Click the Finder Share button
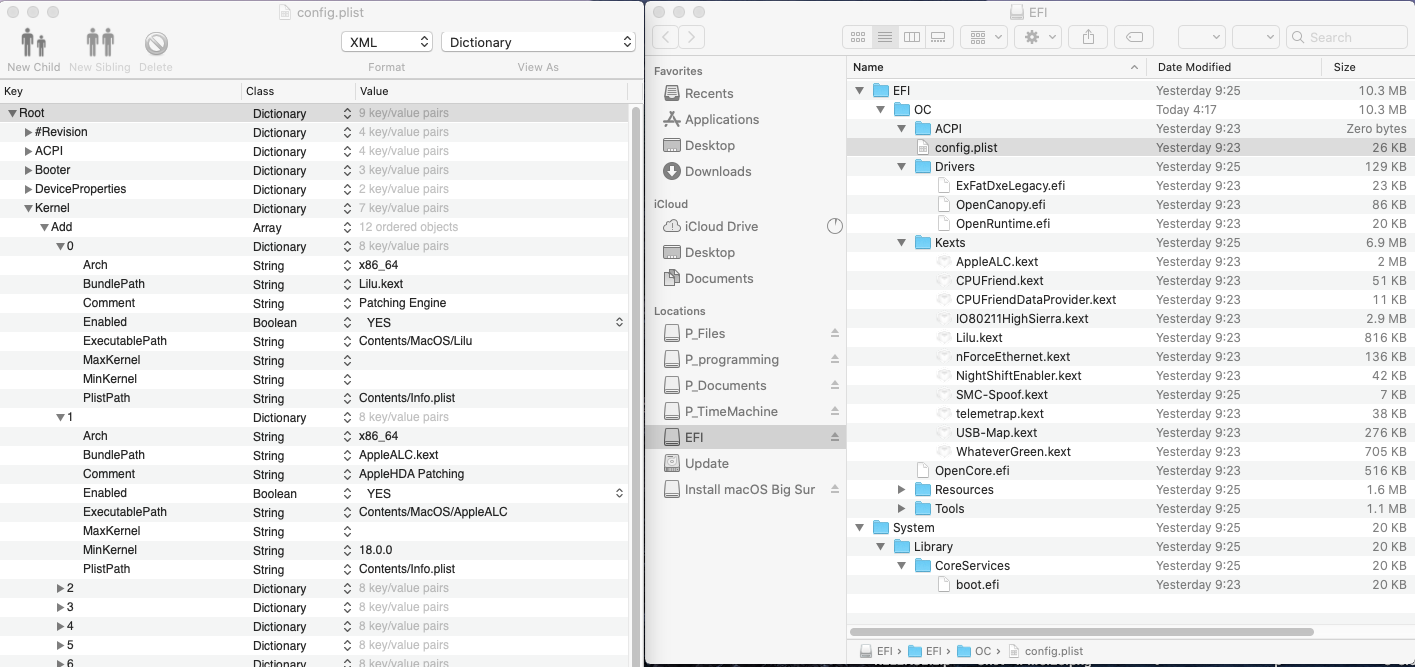This screenshot has width=1415, height=667. click(x=1088, y=37)
